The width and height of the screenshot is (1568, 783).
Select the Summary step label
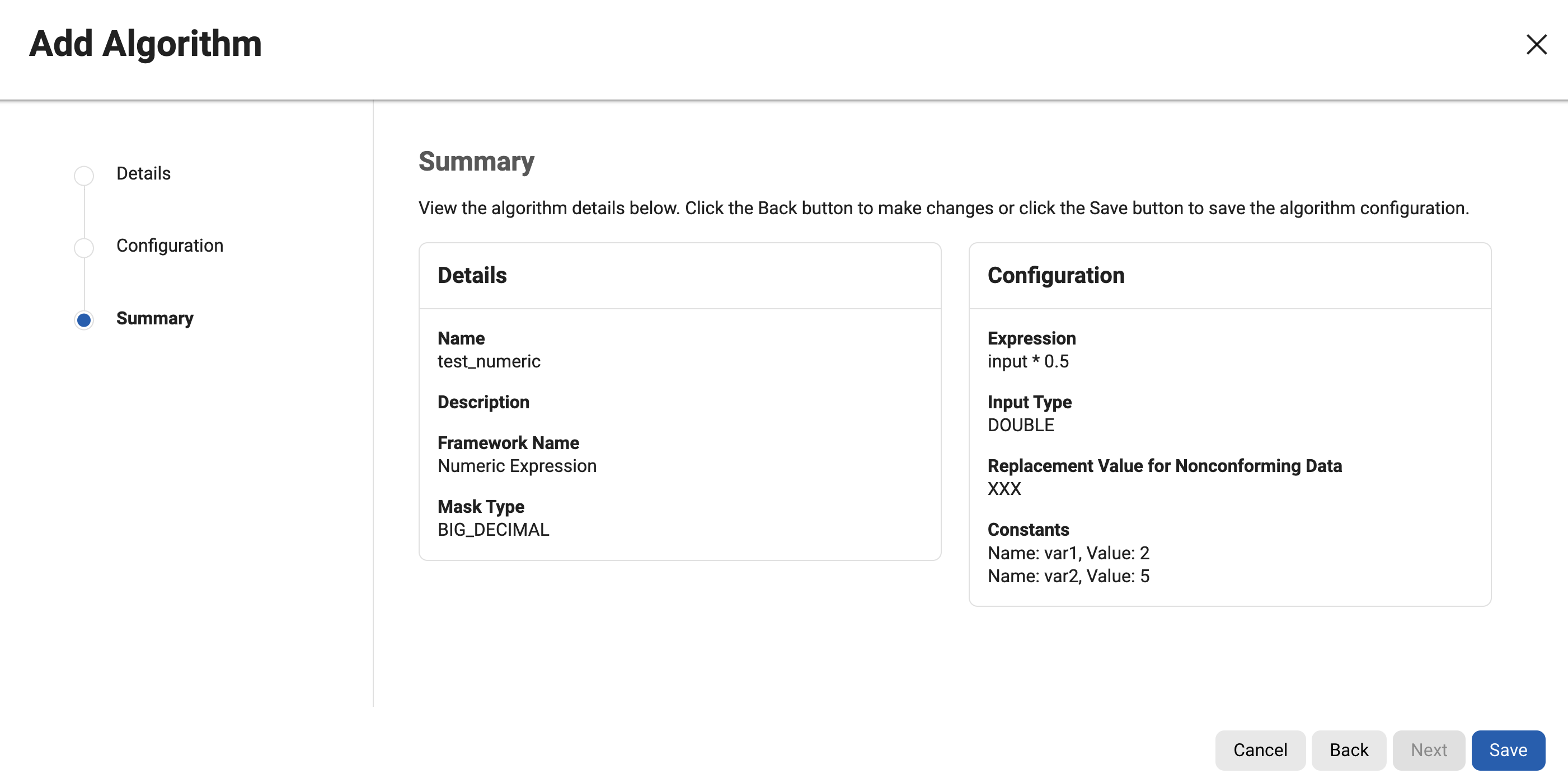[x=154, y=318]
